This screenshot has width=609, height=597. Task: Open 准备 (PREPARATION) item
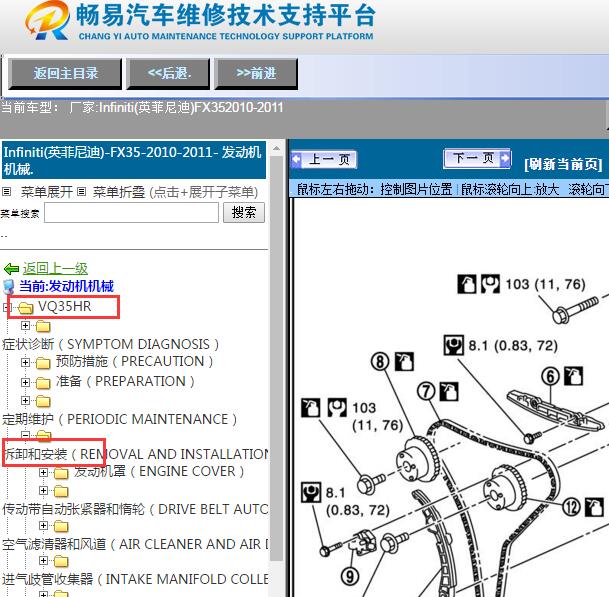125,381
